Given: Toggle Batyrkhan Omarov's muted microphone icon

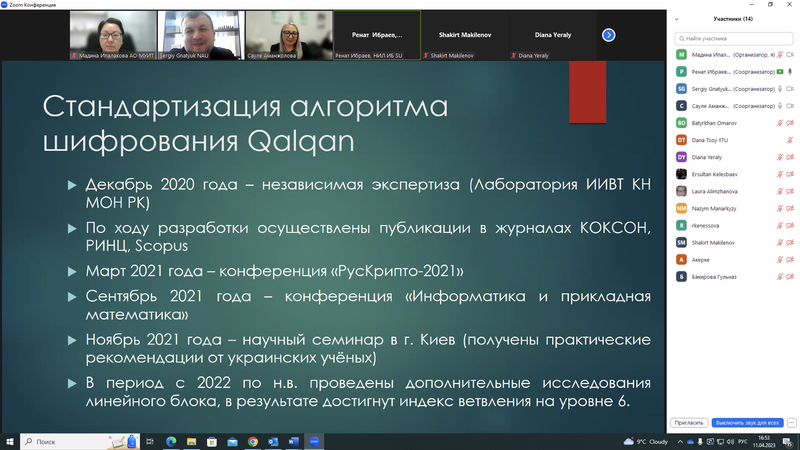Looking at the screenshot, I should (x=780, y=123).
